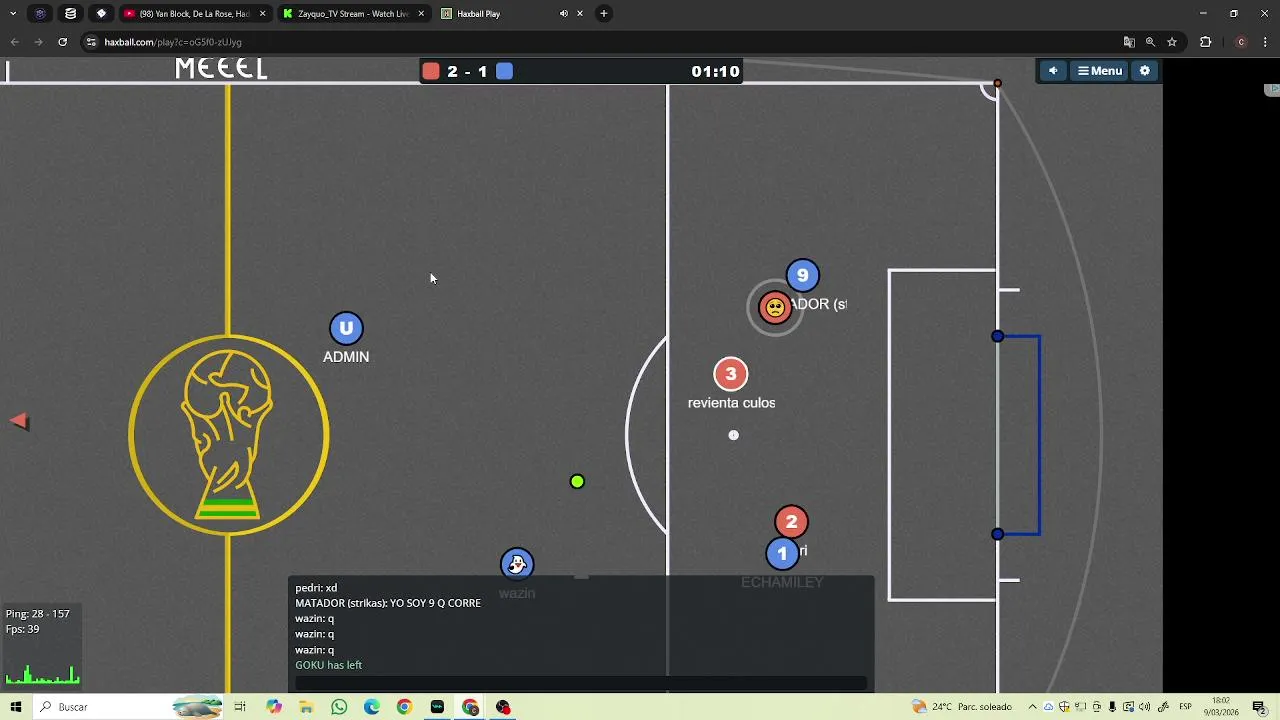Open pinned tab with diamond icon
This screenshot has width=1280, height=720.
101,14
